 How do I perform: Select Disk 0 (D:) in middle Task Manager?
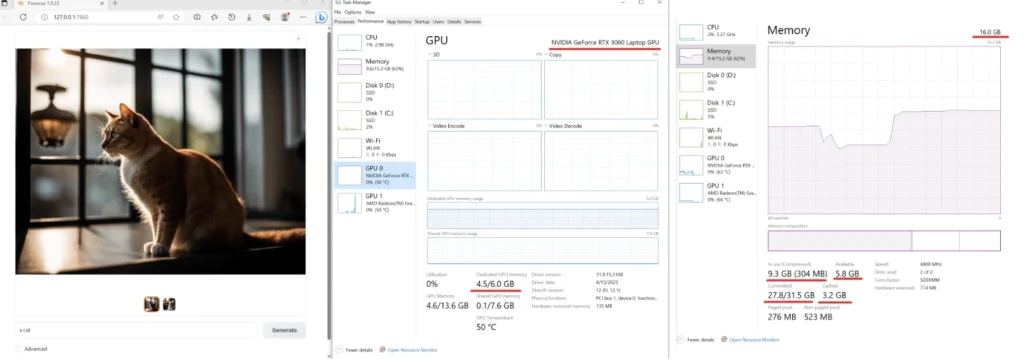(x=375, y=92)
